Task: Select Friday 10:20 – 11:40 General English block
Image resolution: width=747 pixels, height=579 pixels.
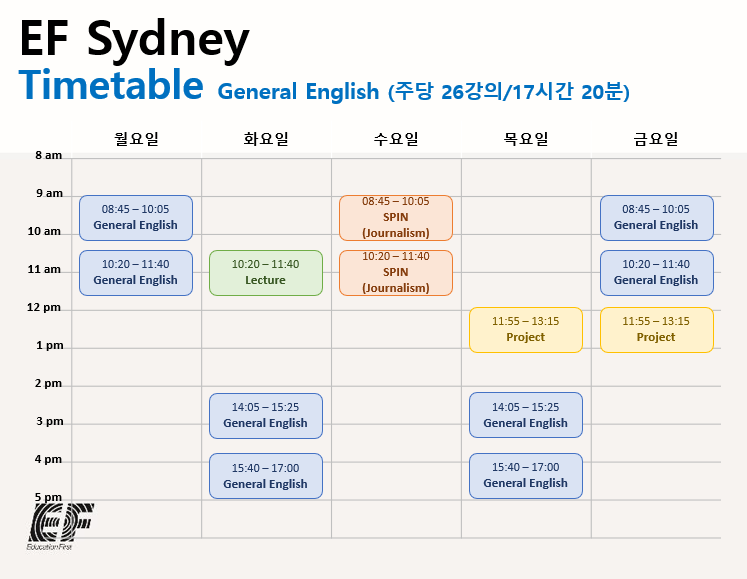Action: pos(657,273)
